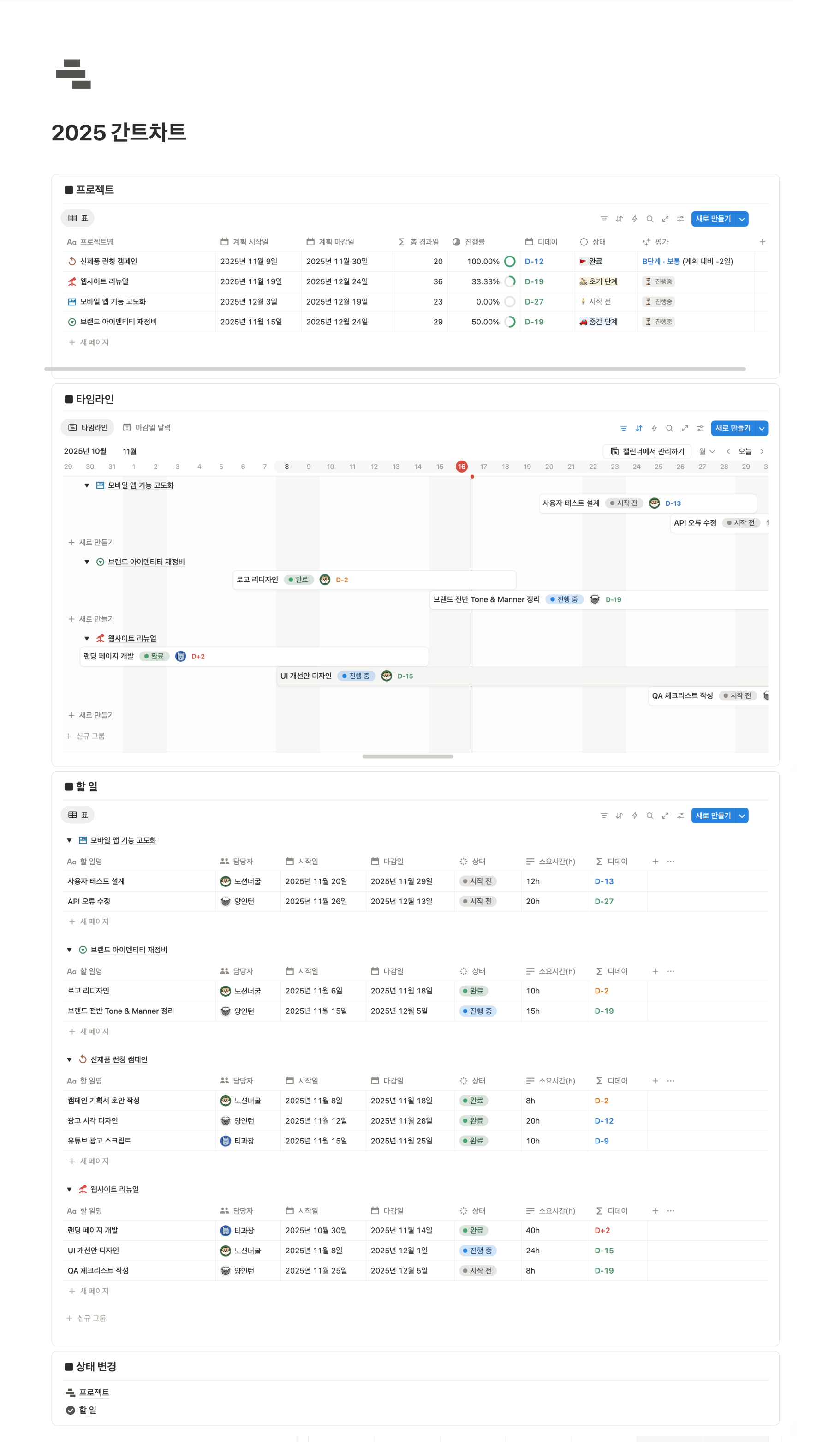
Task: Open view settings icon in 타임라인 toolbar
Action: 700,429
